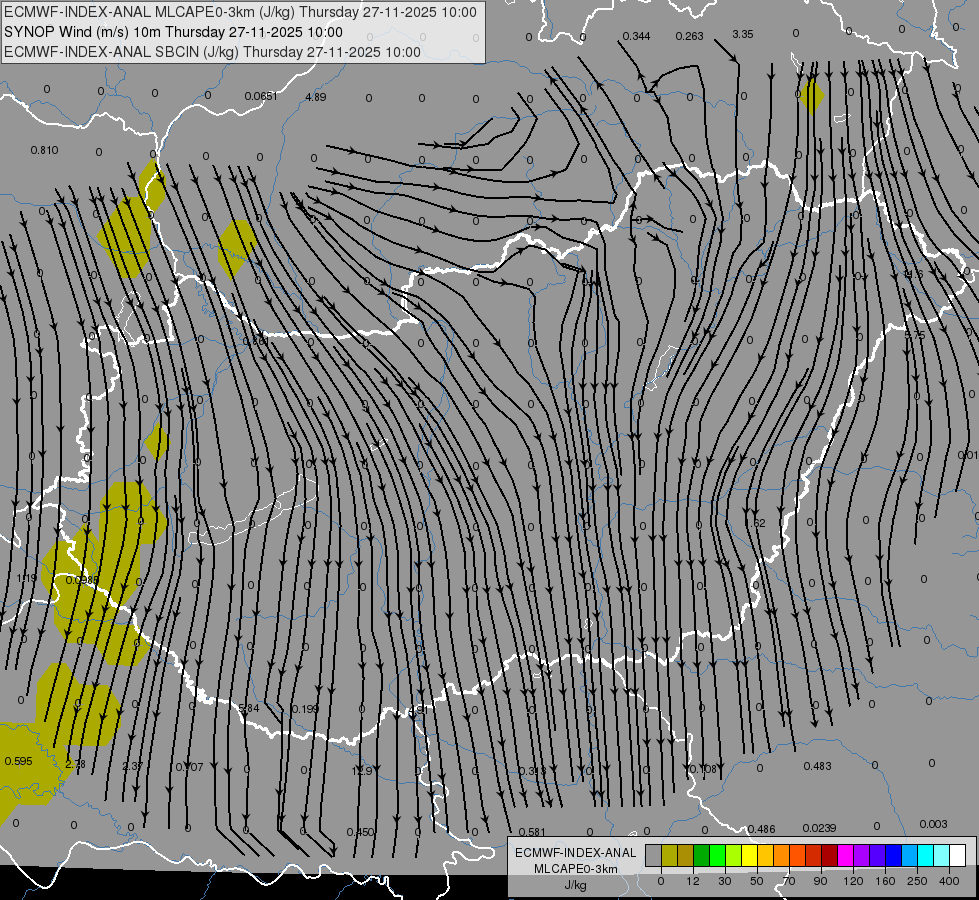Select the map value 0.810

click(44, 150)
